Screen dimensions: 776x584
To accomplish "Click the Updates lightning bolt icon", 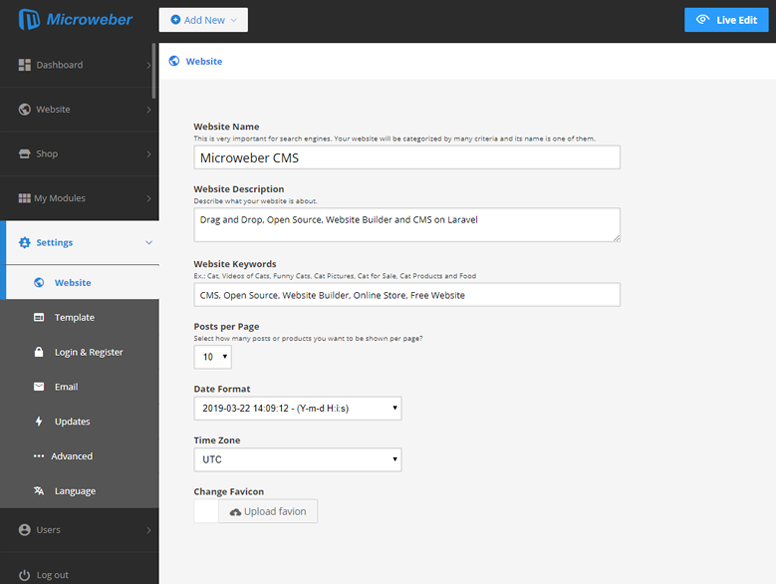I will coord(39,421).
